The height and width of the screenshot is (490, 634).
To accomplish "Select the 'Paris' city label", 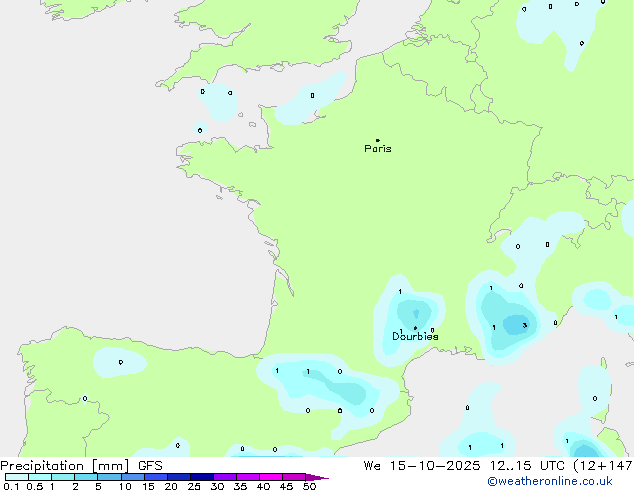I will tap(378, 149).
